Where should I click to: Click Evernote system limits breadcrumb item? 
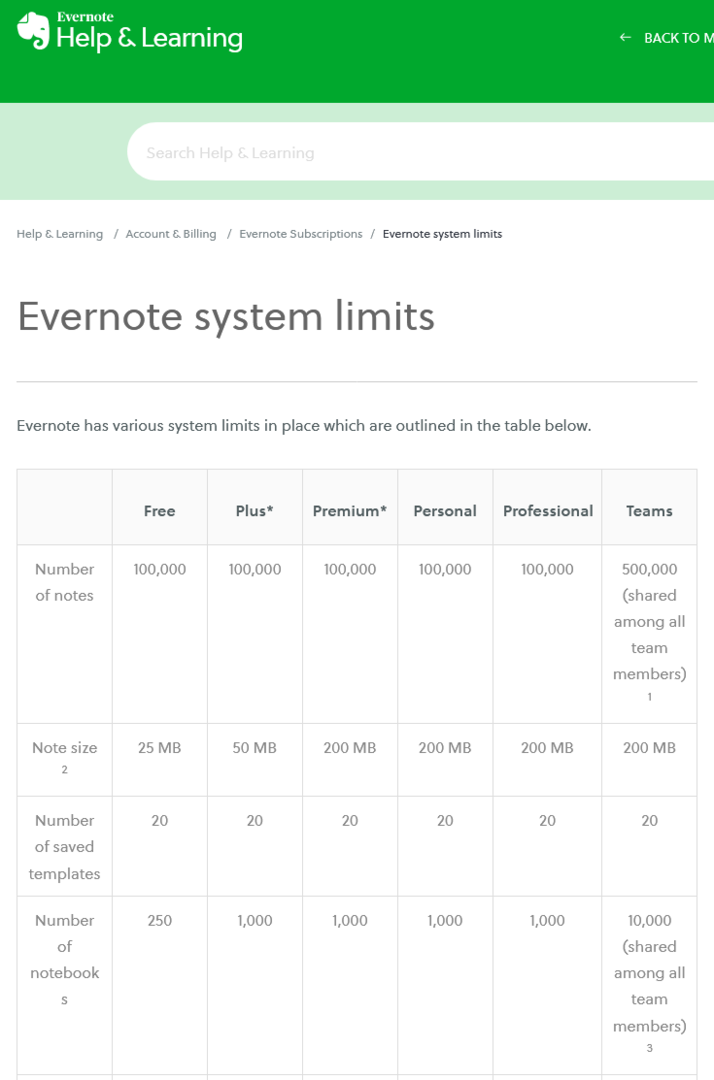tap(442, 234)
